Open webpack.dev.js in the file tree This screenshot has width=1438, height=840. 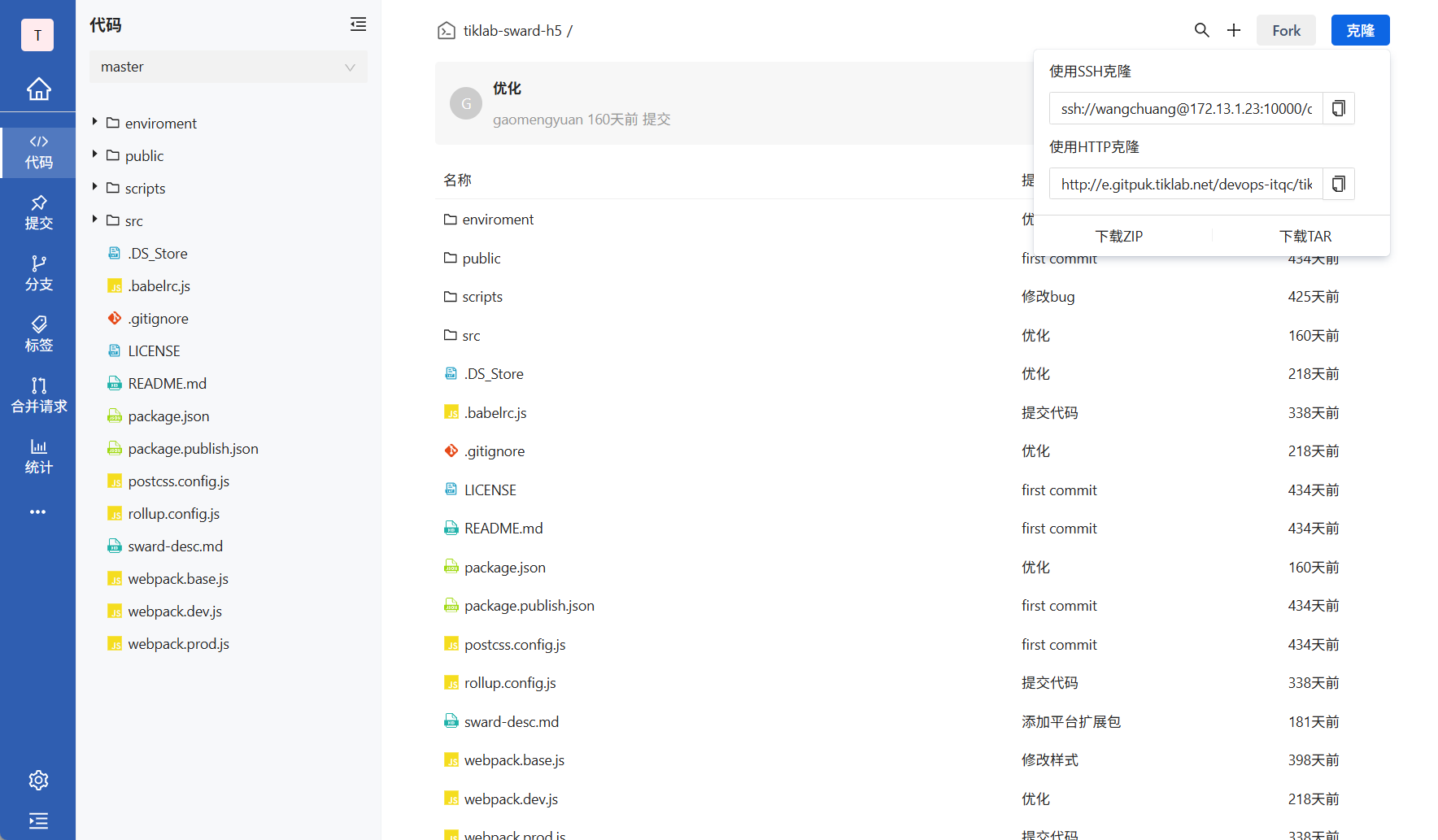(x=175, y=611)
